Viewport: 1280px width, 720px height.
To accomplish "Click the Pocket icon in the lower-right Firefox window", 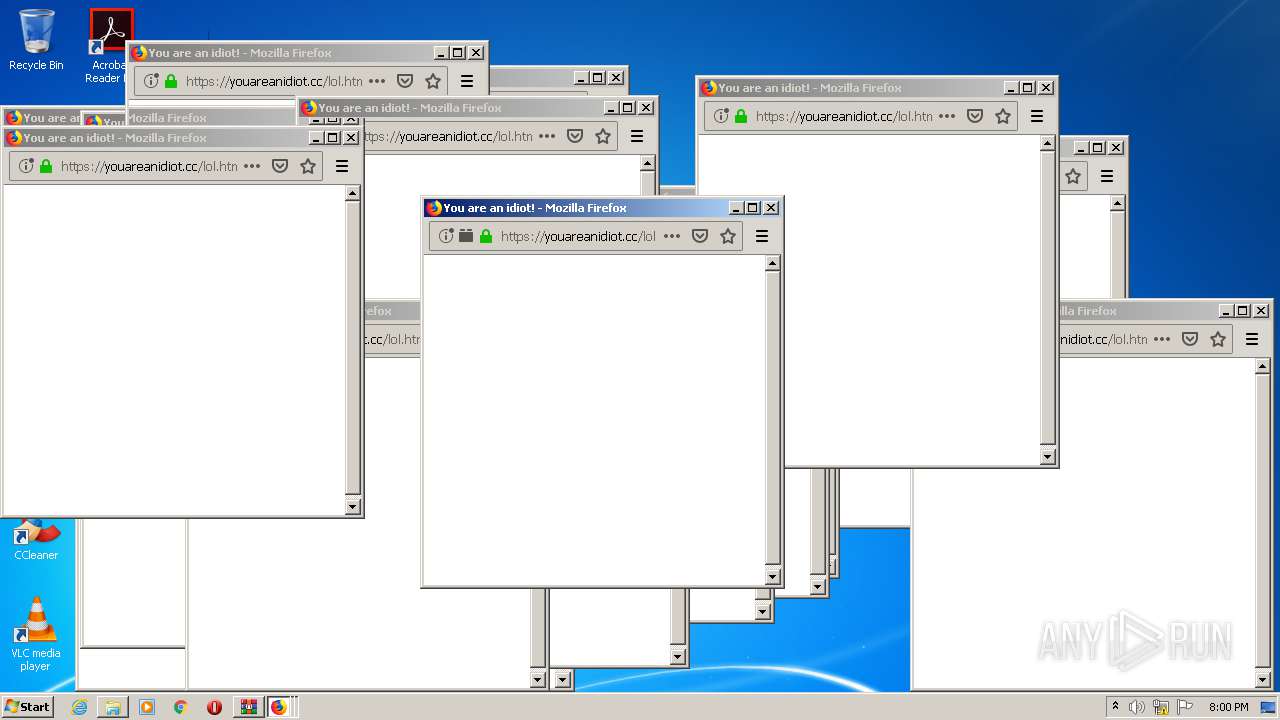I will [1190, 339].
